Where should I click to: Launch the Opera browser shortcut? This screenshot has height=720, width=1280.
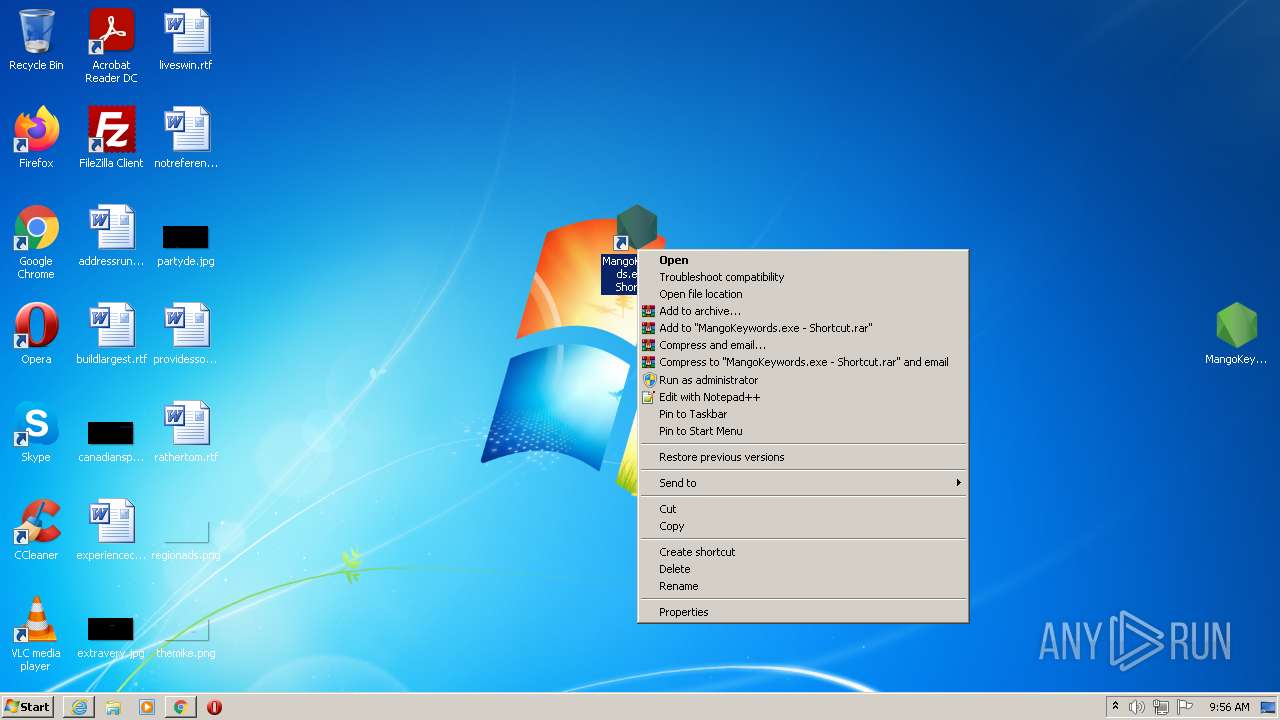36,334
